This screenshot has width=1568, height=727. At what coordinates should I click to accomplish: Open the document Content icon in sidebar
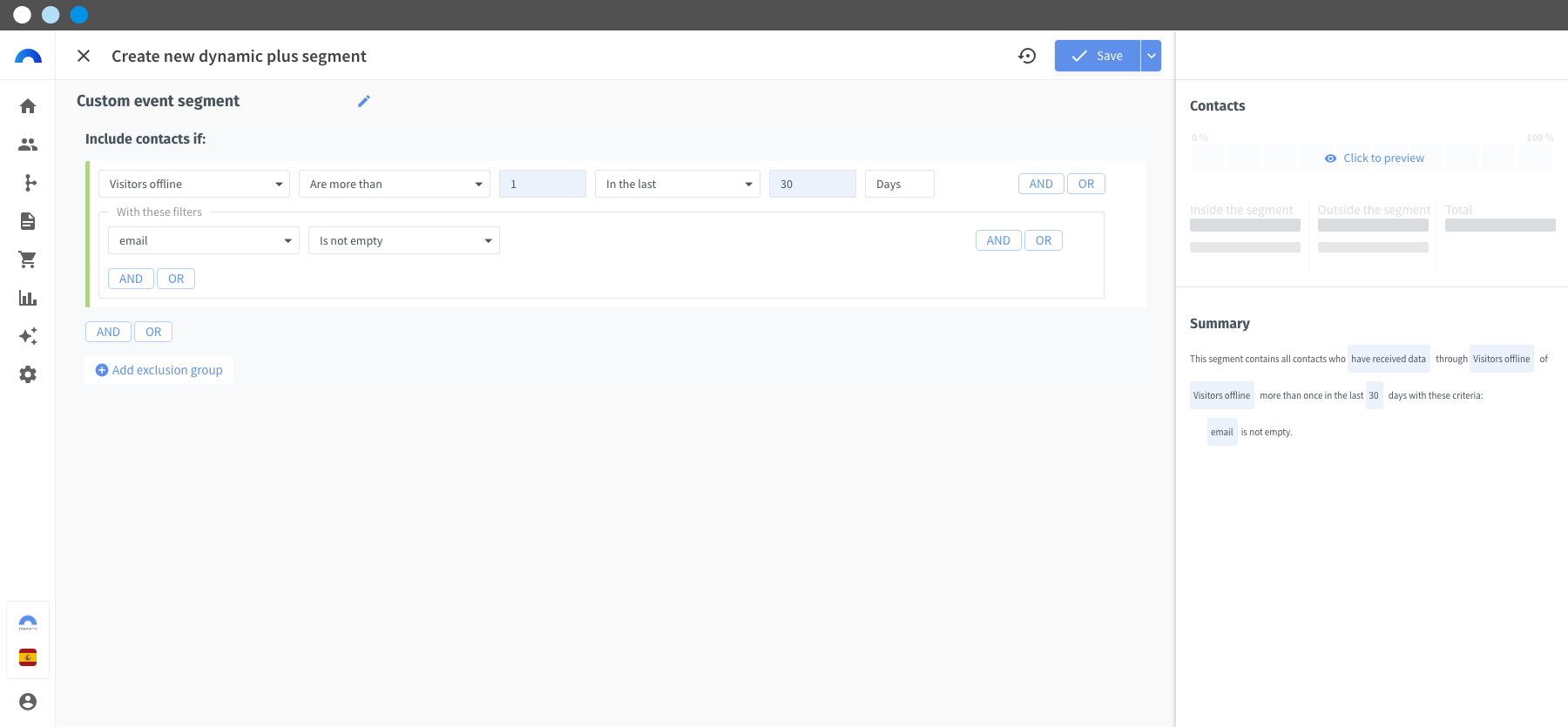[x=28, y=221]
